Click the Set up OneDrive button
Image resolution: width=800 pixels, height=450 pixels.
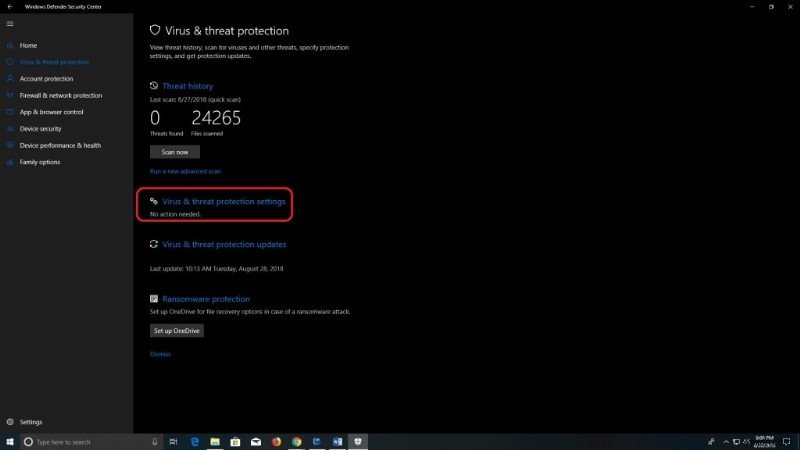(x=177, y=331)
